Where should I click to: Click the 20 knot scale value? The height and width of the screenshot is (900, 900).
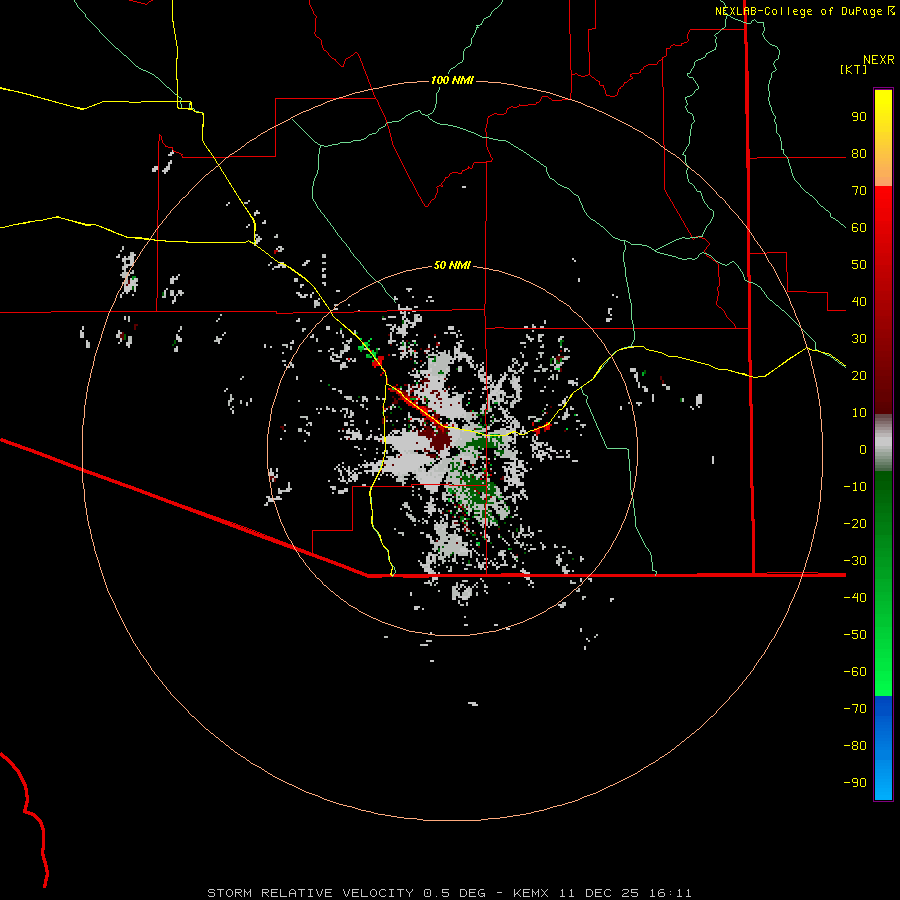tap(859, 376)
